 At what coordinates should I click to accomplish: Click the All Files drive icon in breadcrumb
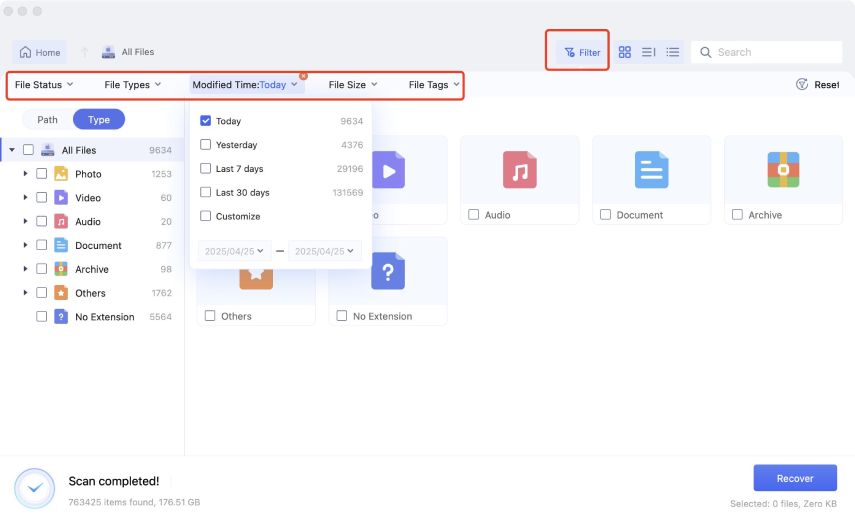pos(109,52)
